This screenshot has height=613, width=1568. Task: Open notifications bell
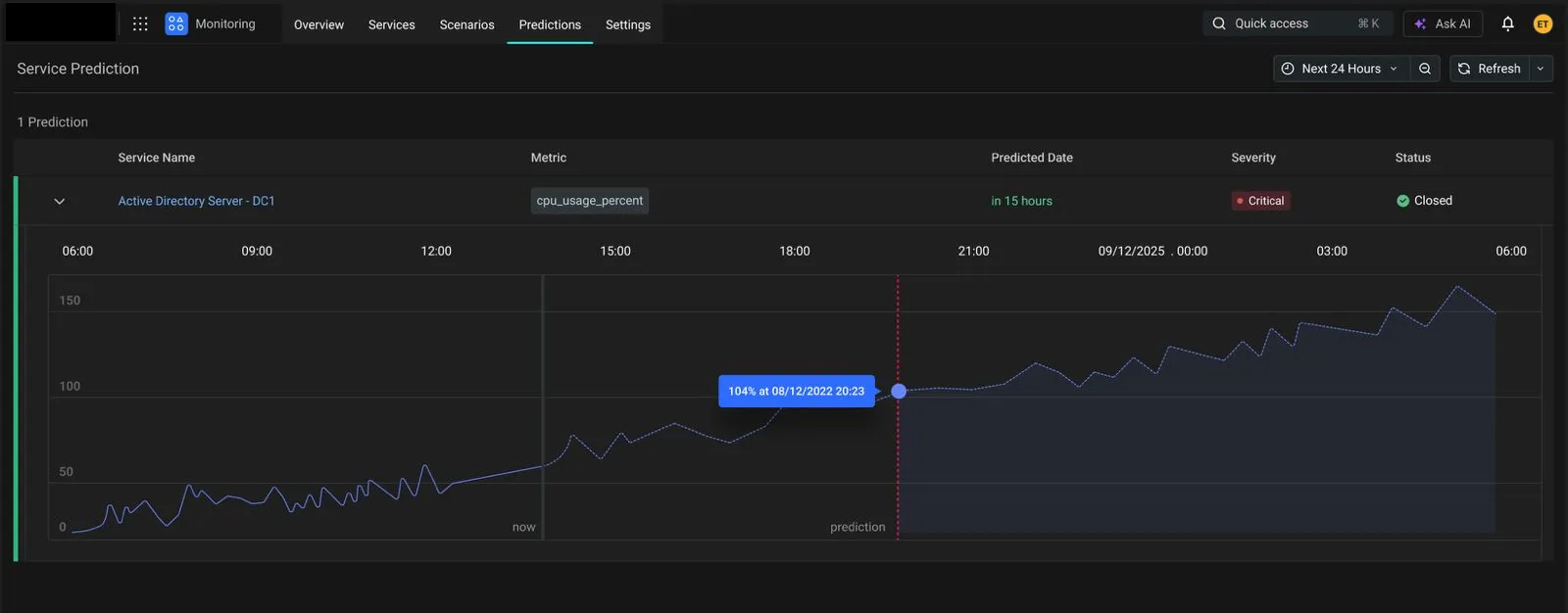[1508, 24]
